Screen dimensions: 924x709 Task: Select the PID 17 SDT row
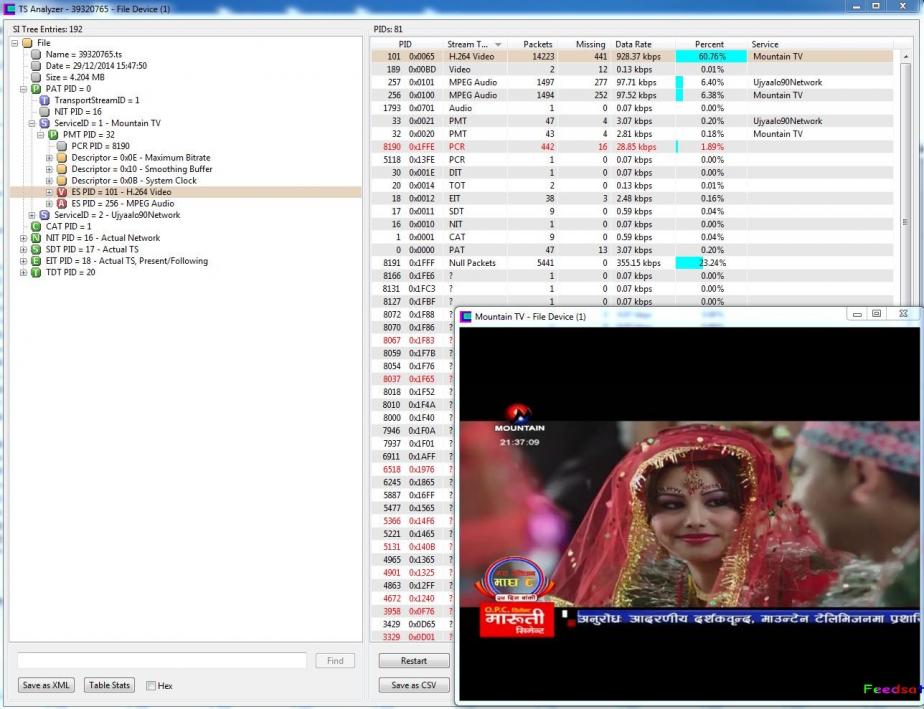click(632, 212)
